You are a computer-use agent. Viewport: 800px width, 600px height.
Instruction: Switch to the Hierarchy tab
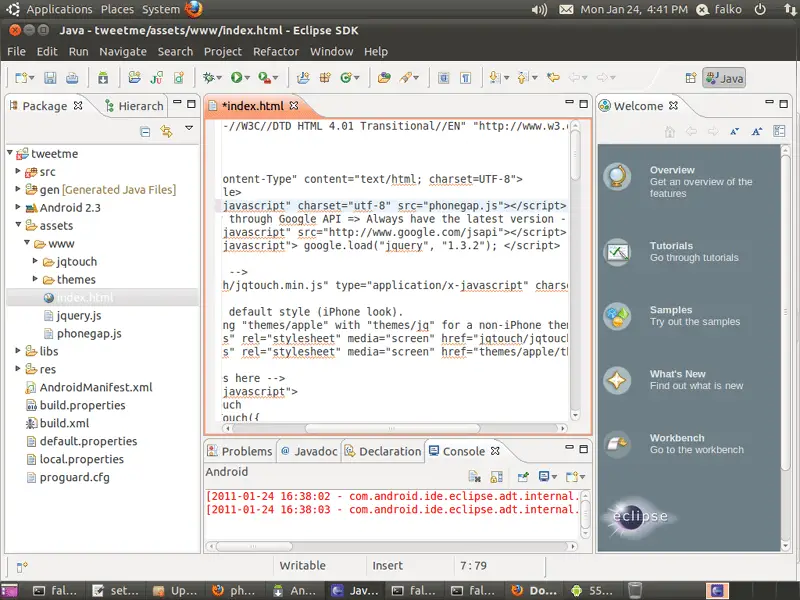click(134, 106)
